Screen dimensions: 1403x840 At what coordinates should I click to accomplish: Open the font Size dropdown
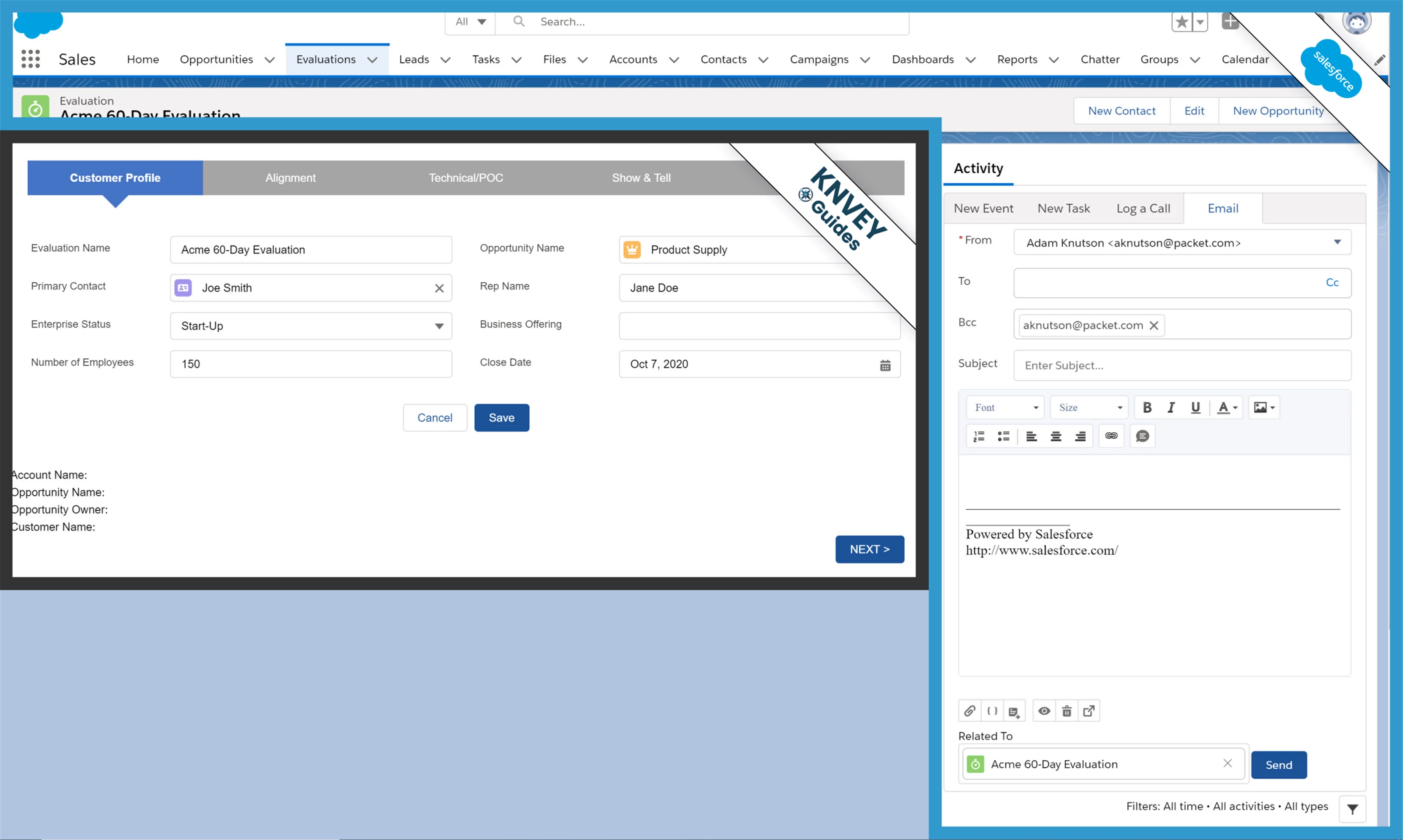tap(1089, 408)
